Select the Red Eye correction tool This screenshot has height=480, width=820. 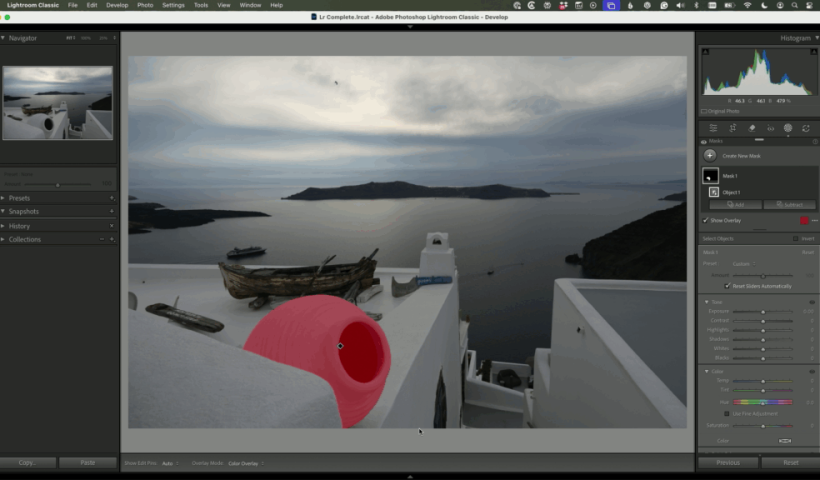point(770,128)
